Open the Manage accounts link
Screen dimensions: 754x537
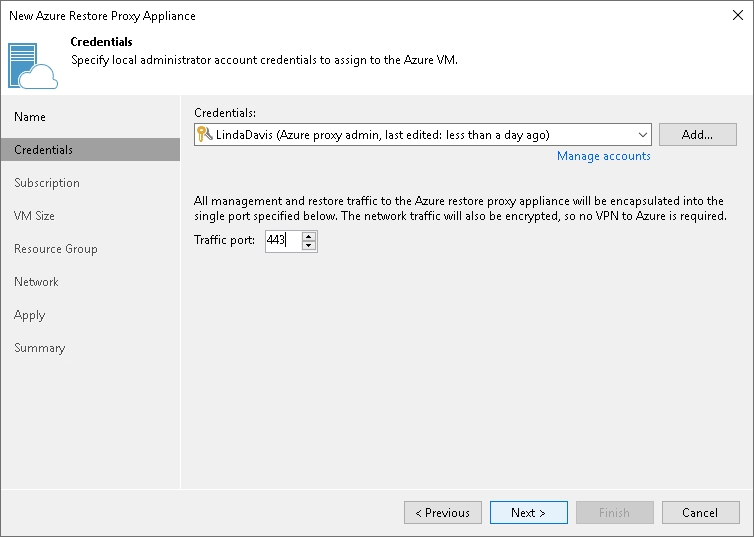(x=603, y=156)
